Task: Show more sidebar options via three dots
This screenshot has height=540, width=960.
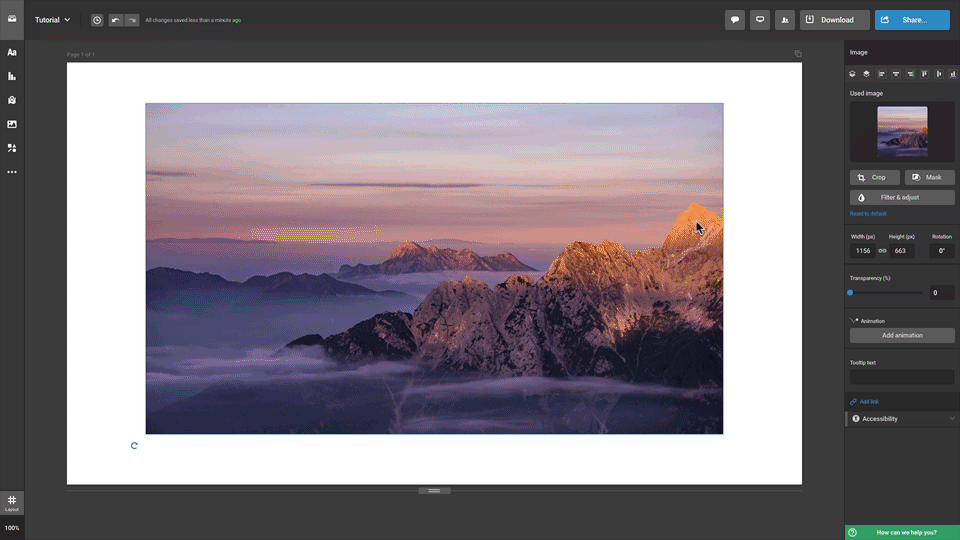Action: (12, 172)
